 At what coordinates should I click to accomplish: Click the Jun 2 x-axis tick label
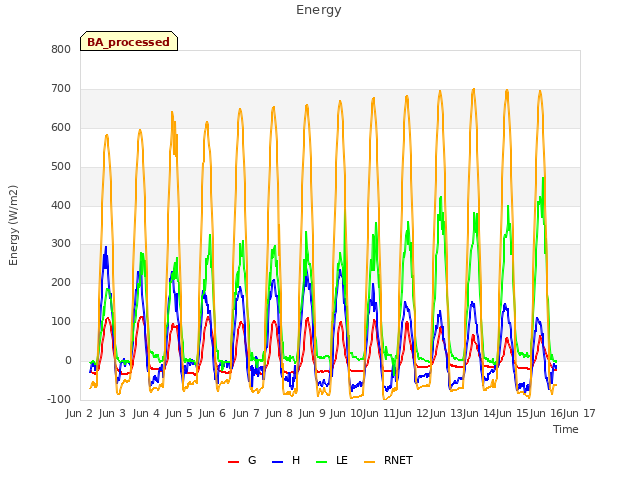pyautogui.click(x=79, y=413)
